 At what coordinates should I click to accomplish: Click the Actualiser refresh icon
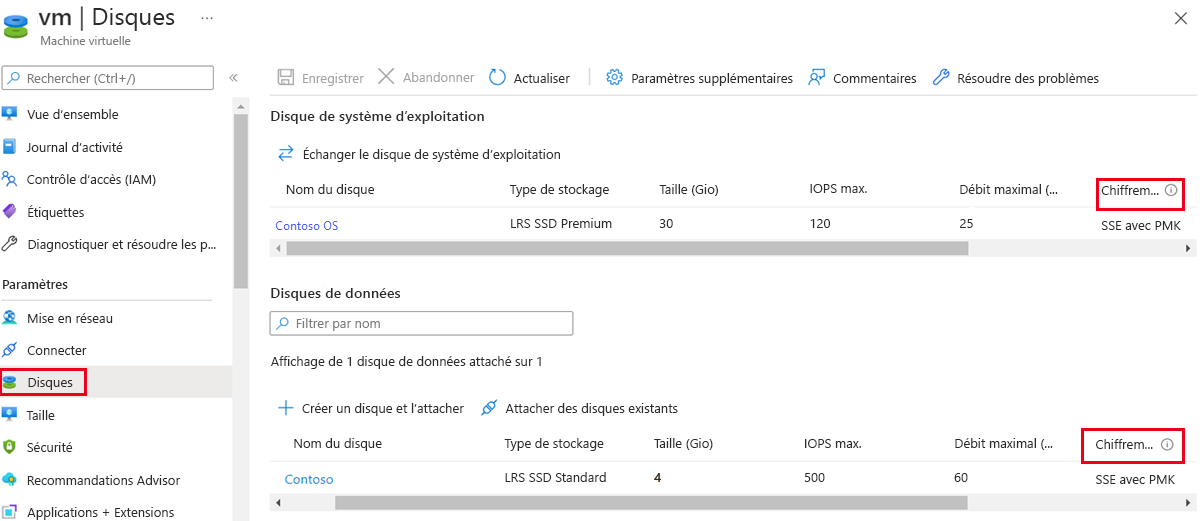[497, 78]
